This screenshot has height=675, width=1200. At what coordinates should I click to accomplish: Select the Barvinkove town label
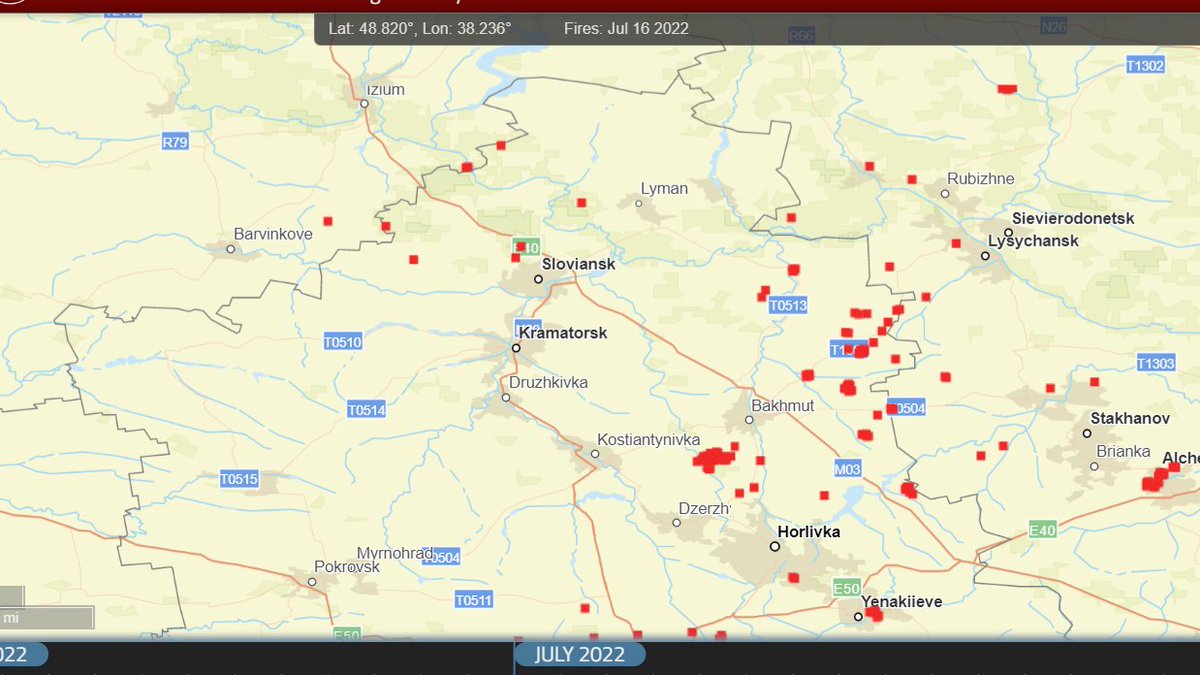(x=273, y=234)
